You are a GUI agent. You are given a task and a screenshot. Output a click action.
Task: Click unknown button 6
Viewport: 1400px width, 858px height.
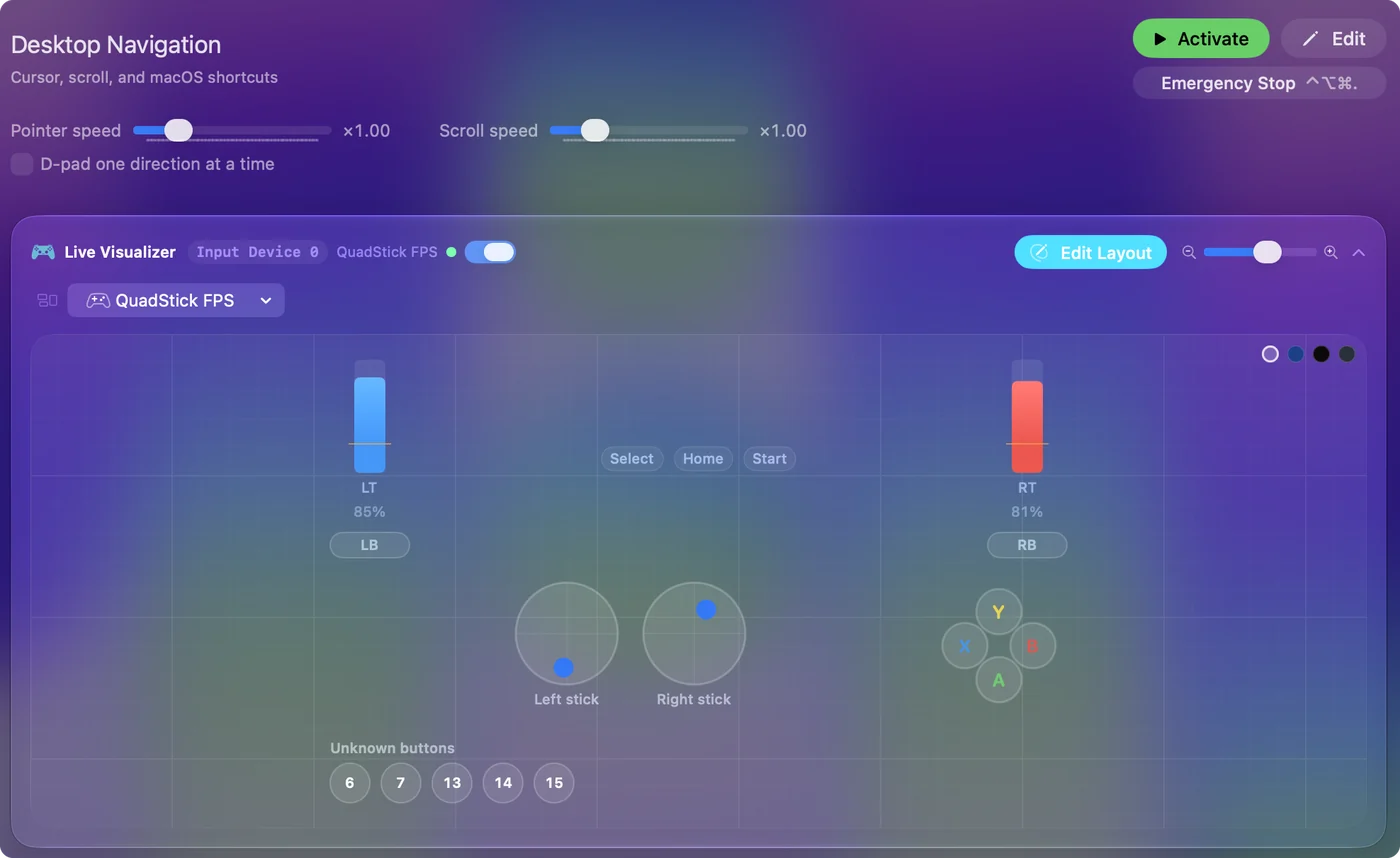350,783
